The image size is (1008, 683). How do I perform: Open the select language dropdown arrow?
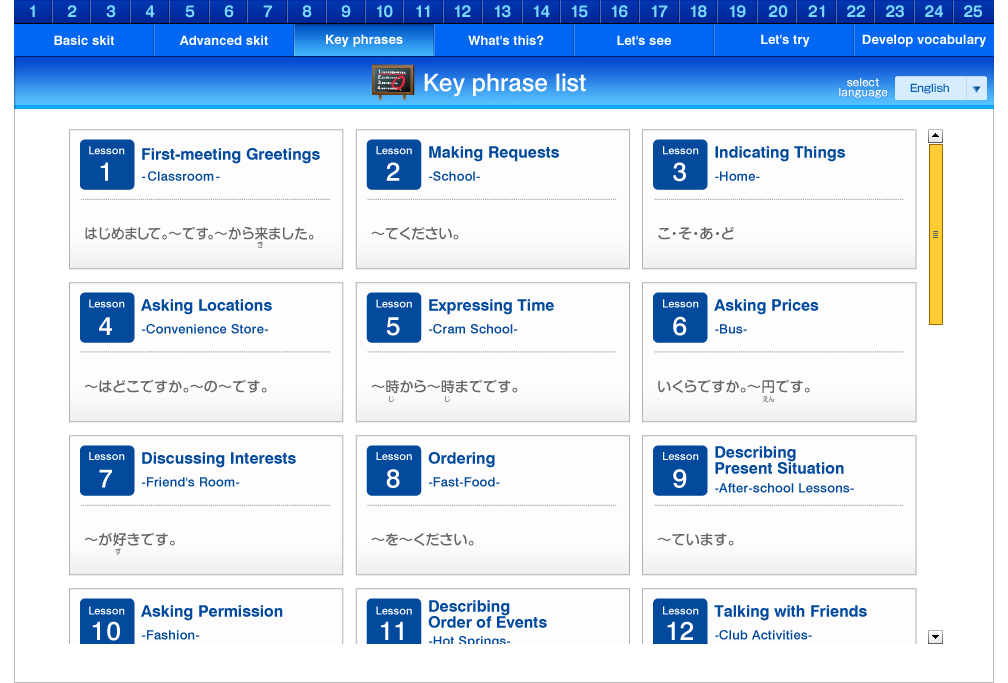[976, 88]
